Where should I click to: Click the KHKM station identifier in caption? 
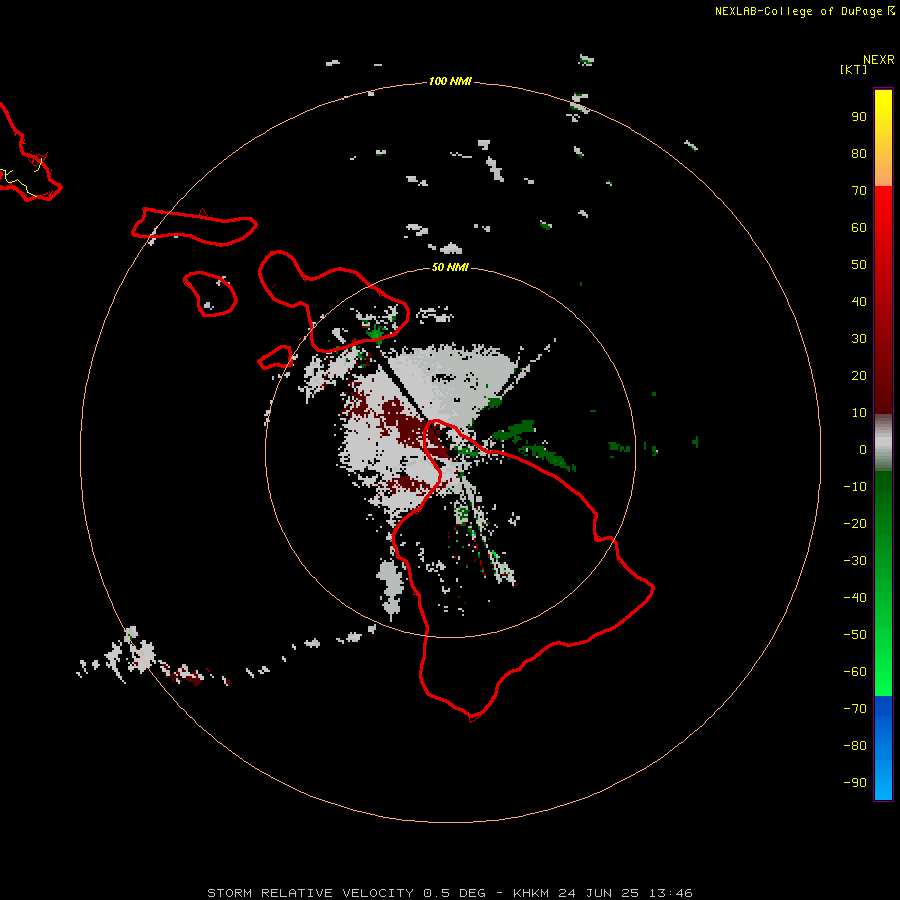531,893
